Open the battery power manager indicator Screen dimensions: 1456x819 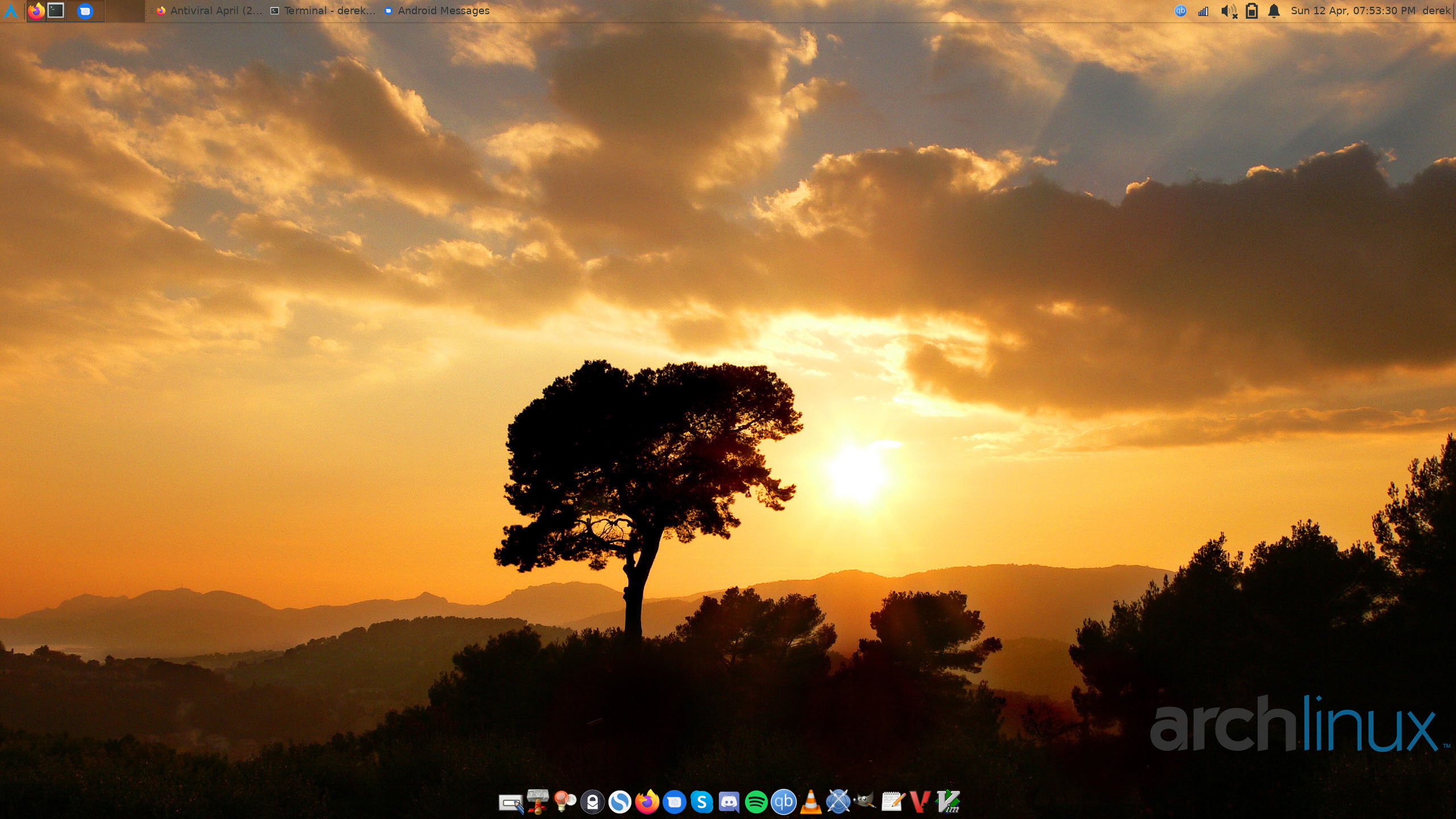pyautogui.click(x=1252, y=11)
